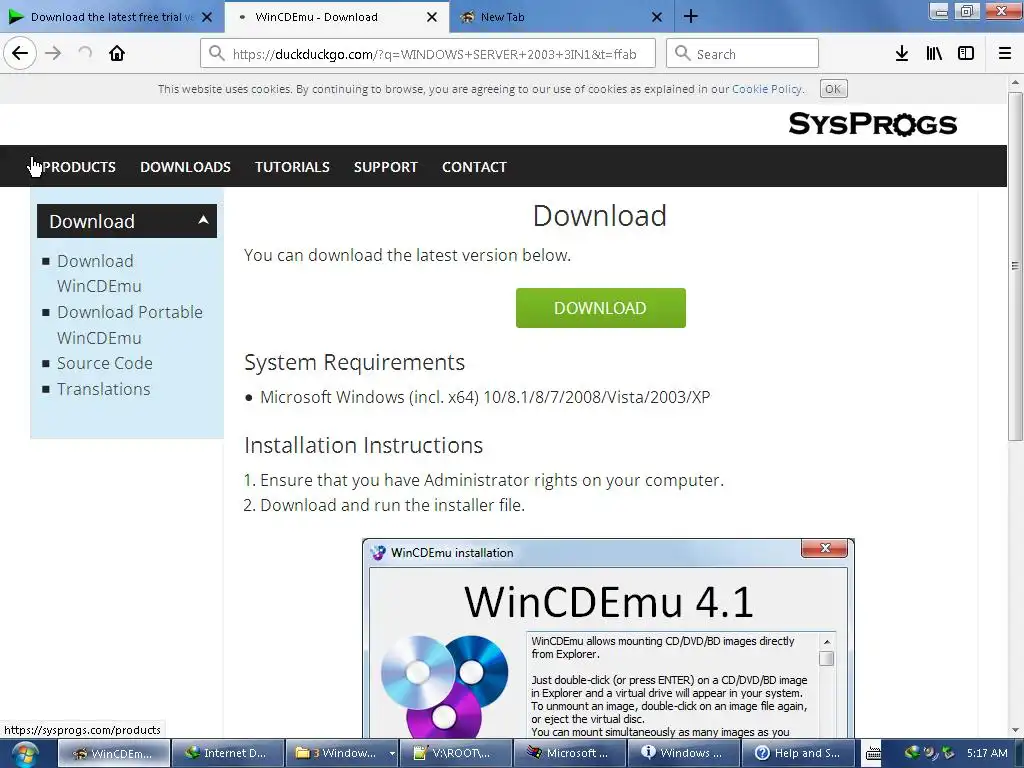
Task: Switch to Microsoft ... taskbar button
Action: click(569, 753)
